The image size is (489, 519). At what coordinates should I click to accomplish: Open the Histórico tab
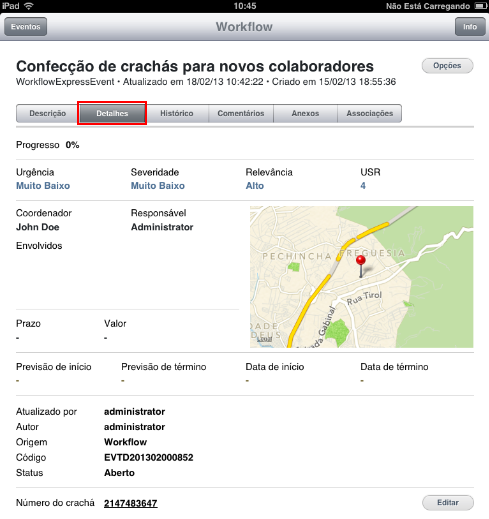coord(177,113)
